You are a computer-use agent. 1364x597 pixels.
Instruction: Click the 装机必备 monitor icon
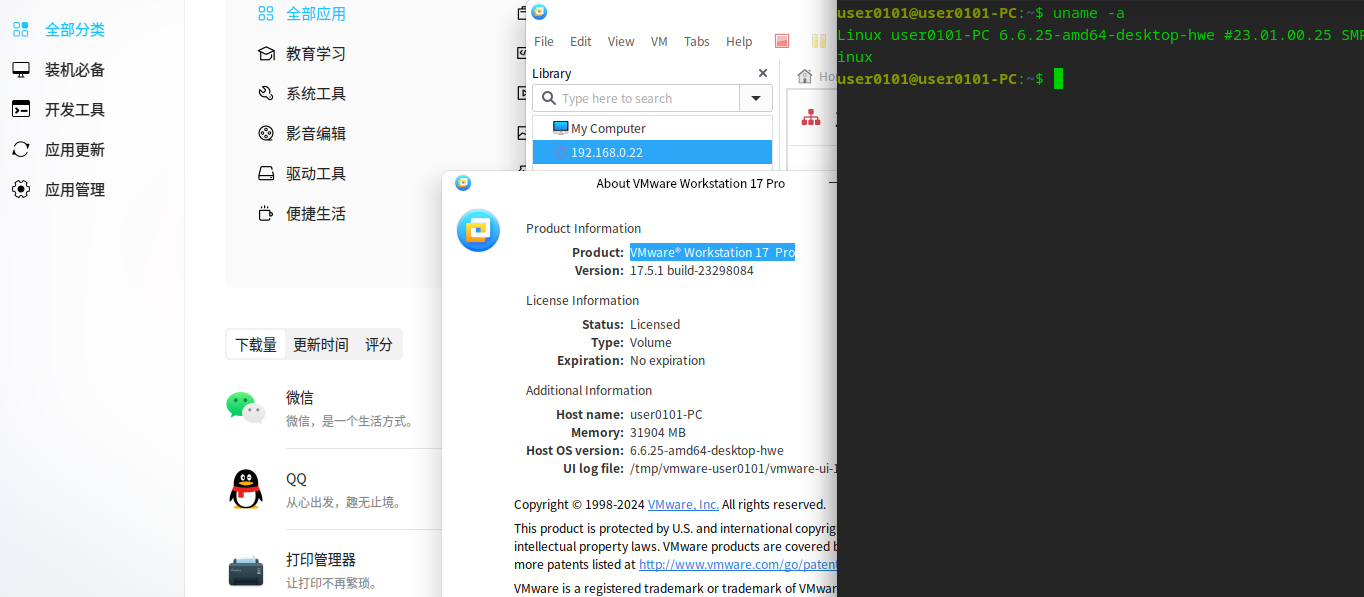[21, 70]
